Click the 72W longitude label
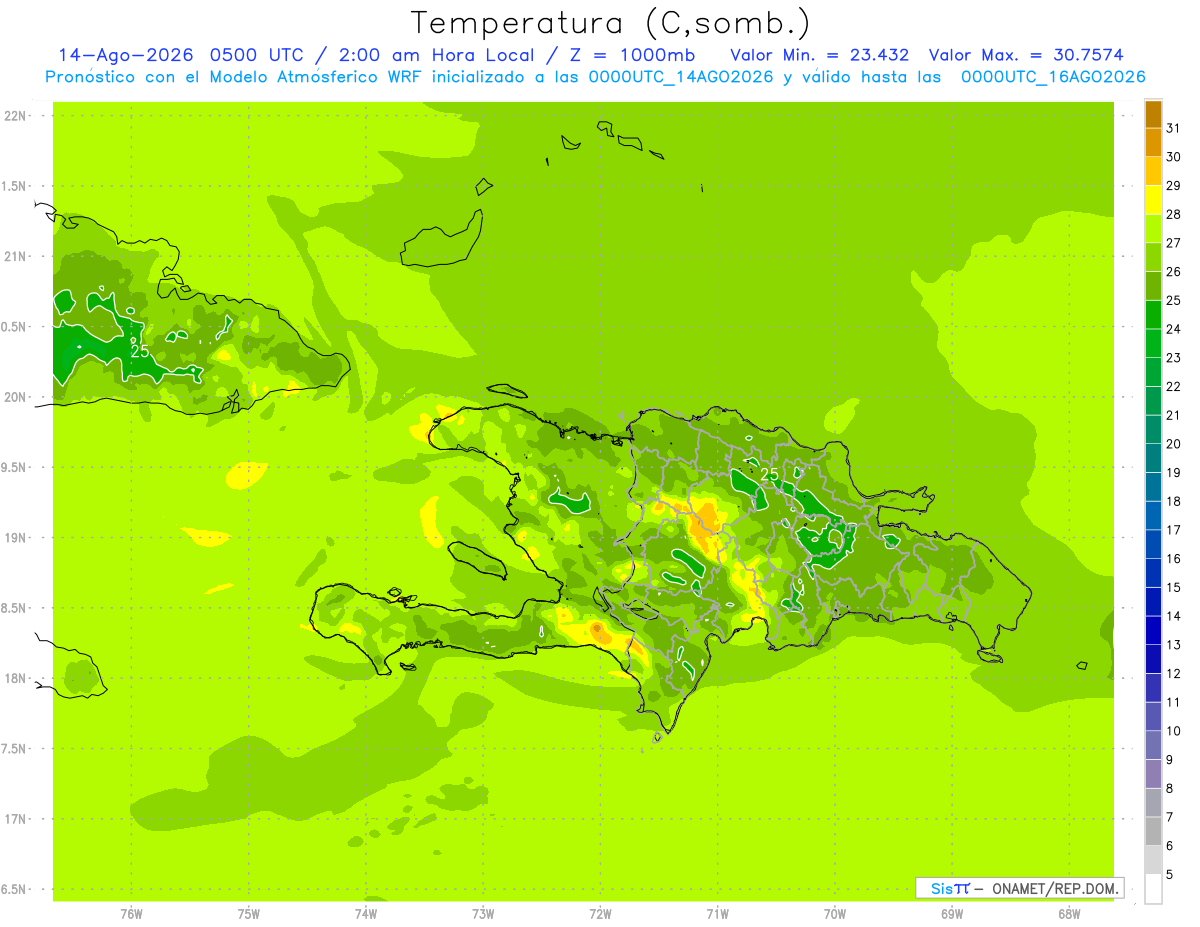Viewport: 1200px width, 927px height. tap(600, 914)
